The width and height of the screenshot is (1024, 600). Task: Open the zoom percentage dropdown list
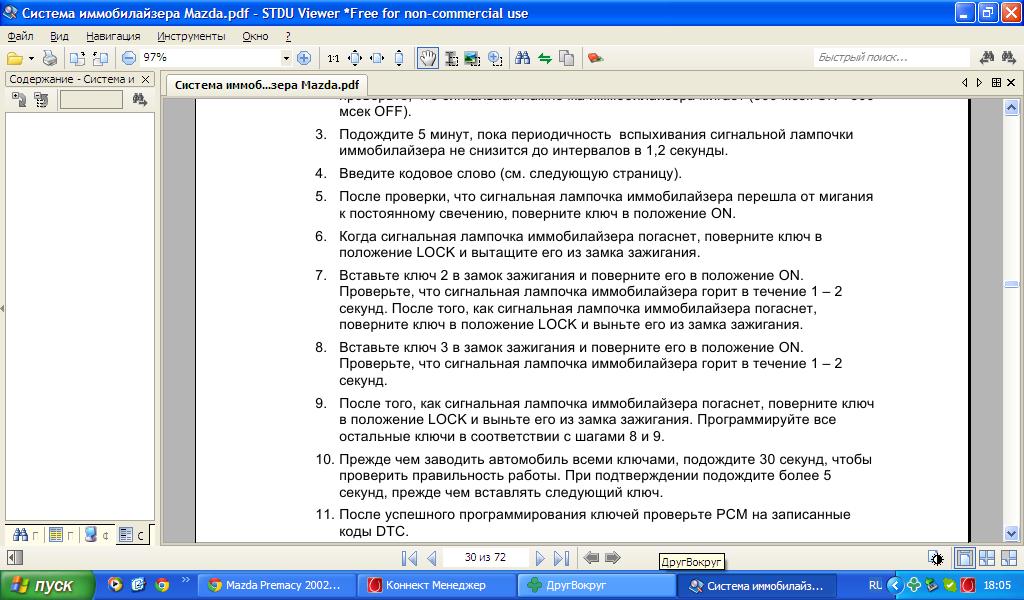pyautogui.click(x=286, y=58)
